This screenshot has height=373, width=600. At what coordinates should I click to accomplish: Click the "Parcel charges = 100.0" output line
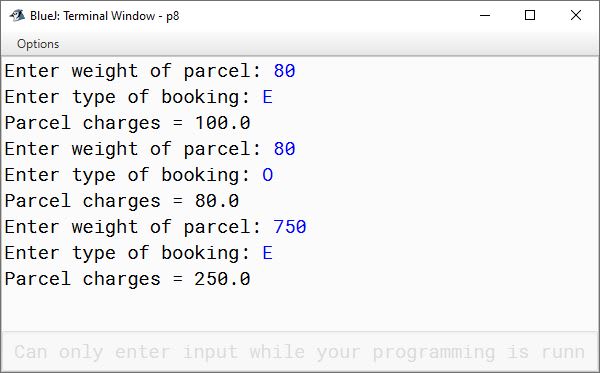pyautogui.click(x=127, y=123)
